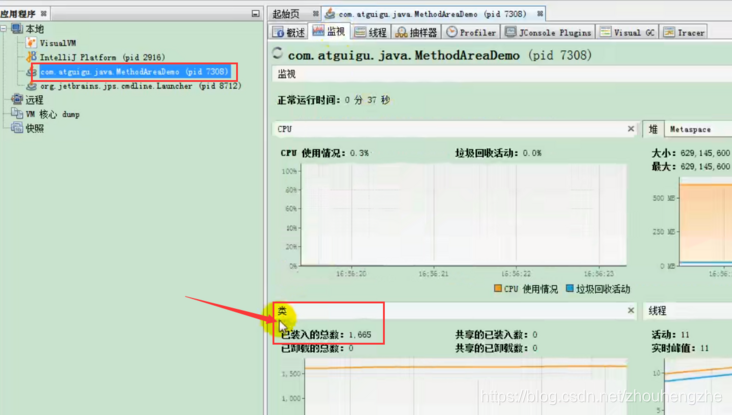
Task: Switch to the 监视 monitor tab
Action: click(329, 32)
